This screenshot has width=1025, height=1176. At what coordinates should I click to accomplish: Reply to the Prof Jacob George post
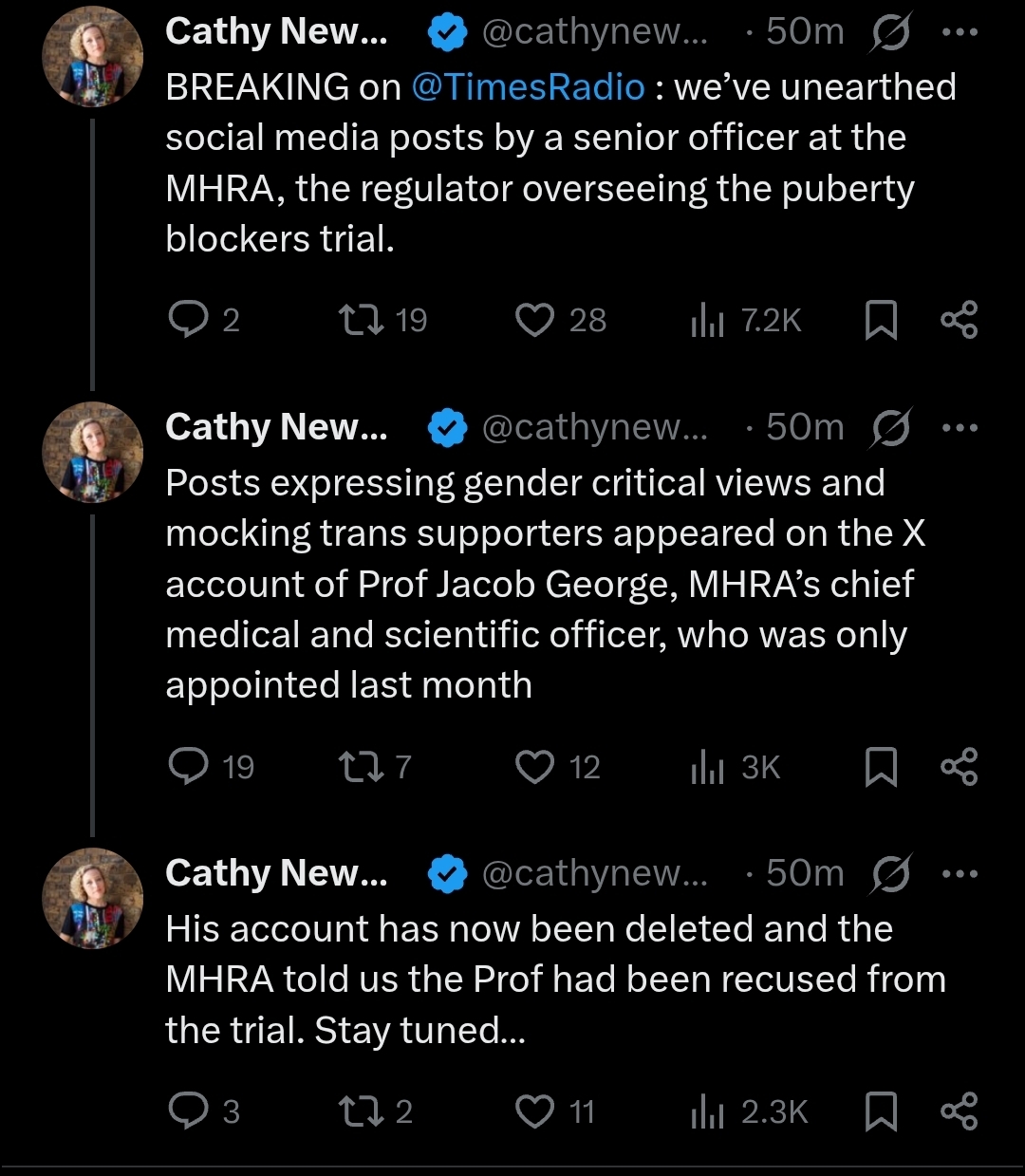tap(188, 766)
